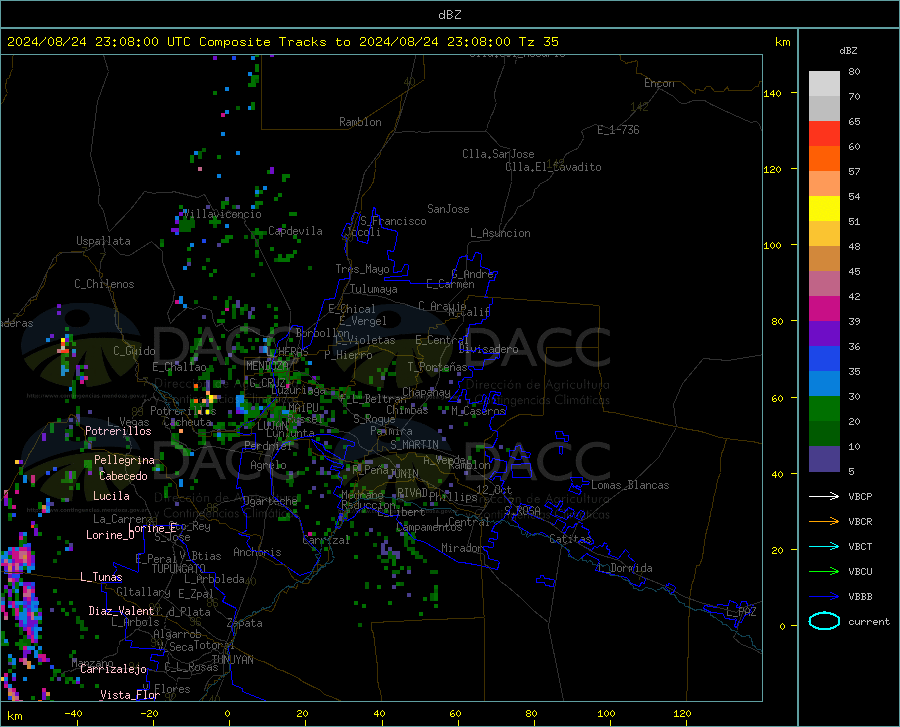Click the Zapata map label
This screenshot has height=727, width=900.
click(245, 623)
